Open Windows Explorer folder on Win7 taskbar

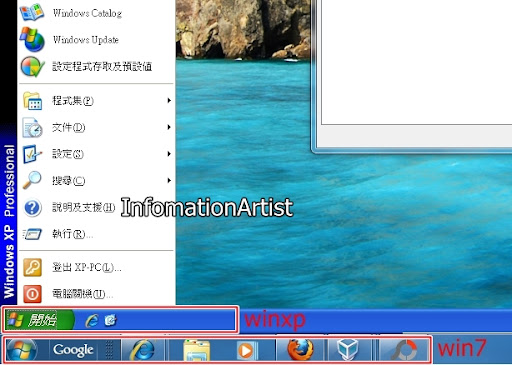pyautogui.click(x=197, y=350)
